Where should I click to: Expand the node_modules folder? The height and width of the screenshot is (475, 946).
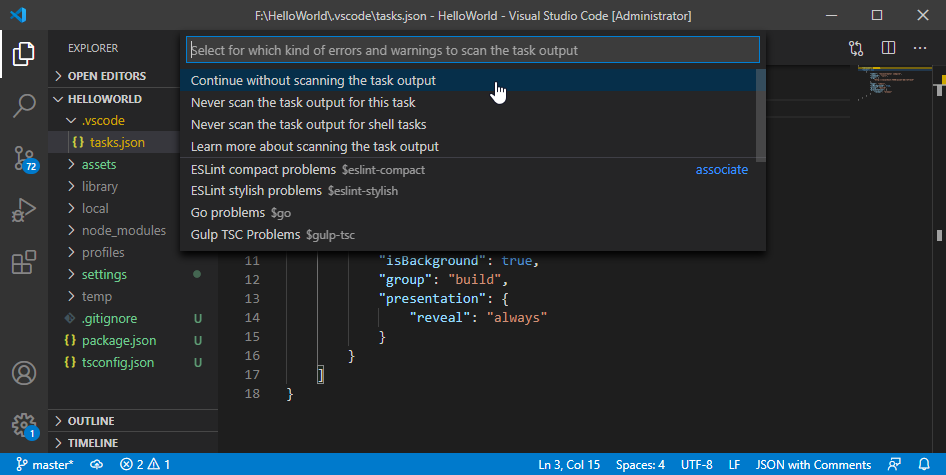[123, 231]
